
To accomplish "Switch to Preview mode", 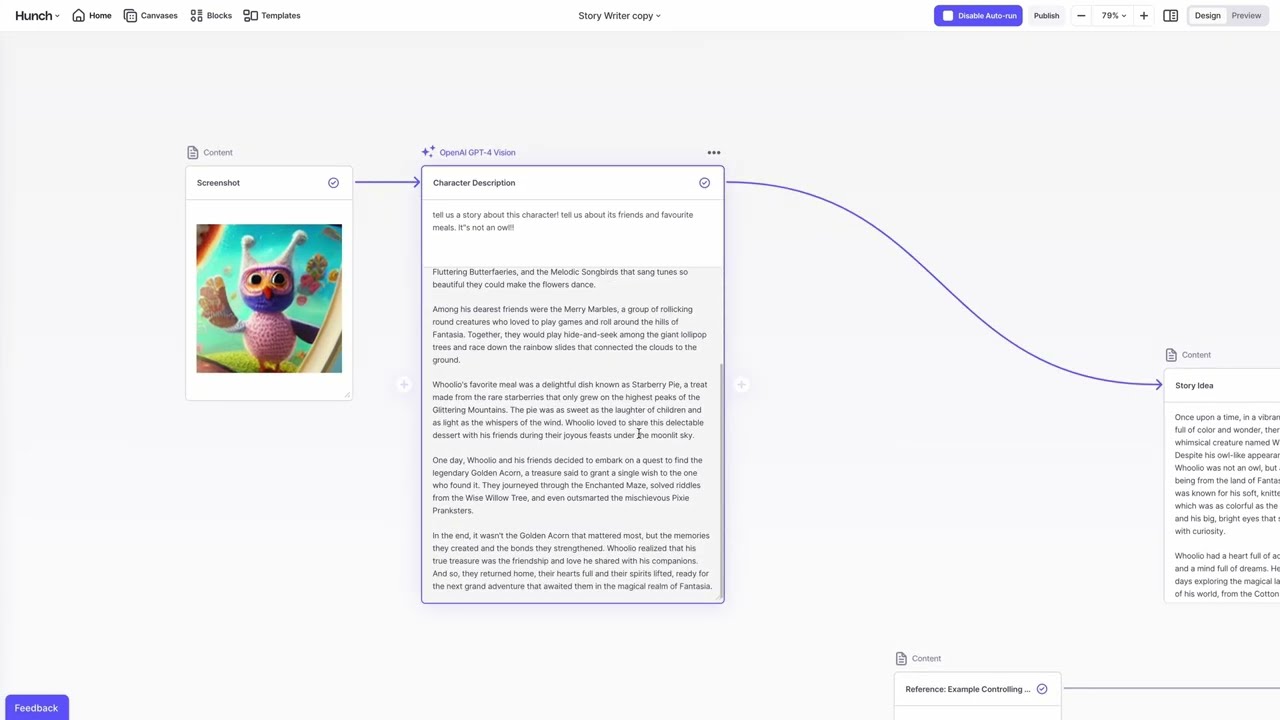I will [x=1246, y=15].
